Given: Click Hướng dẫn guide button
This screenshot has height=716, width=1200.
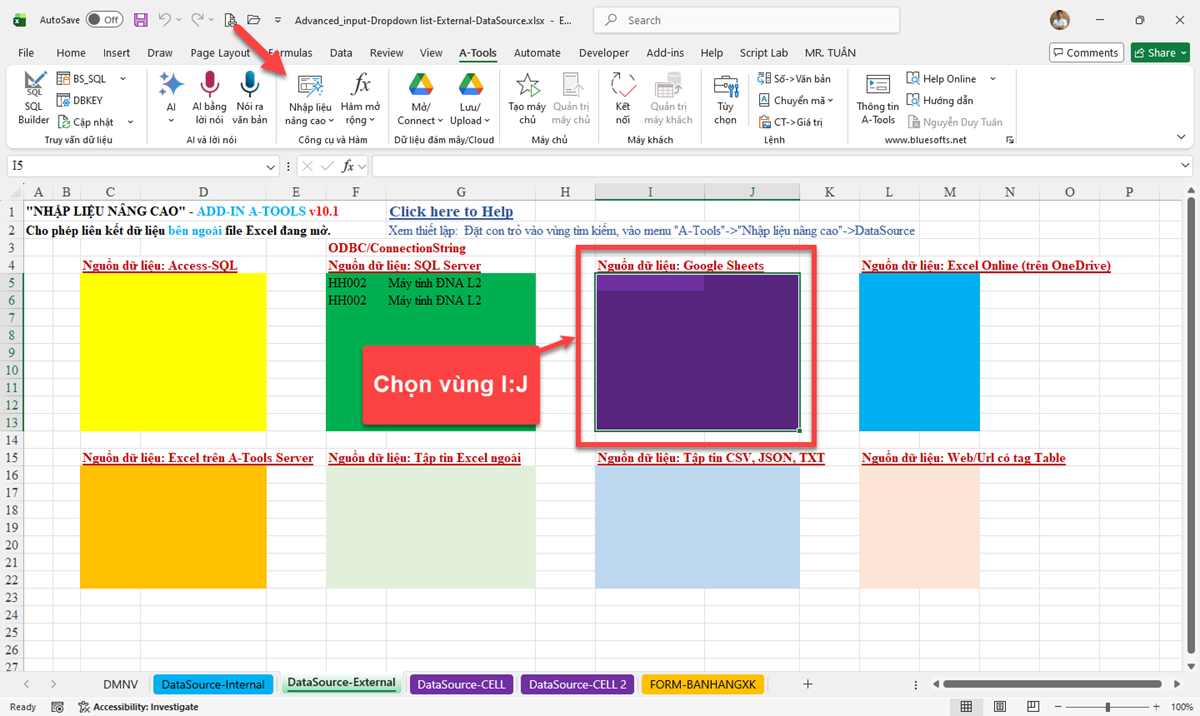Looking at the screenshot, I should (x=940, y=100).
